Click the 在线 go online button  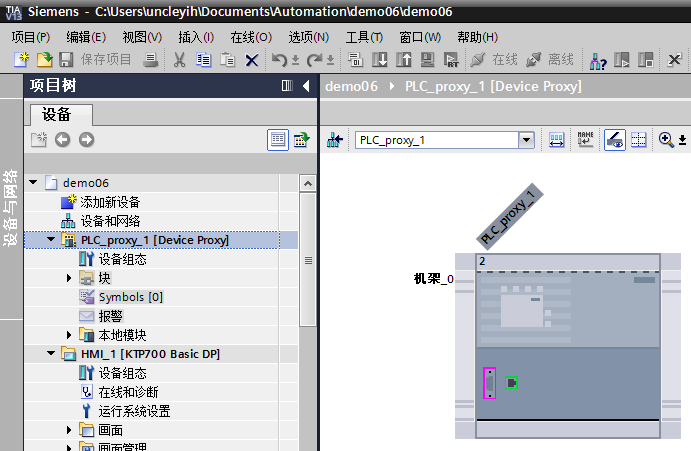click(x=494, y=59)
